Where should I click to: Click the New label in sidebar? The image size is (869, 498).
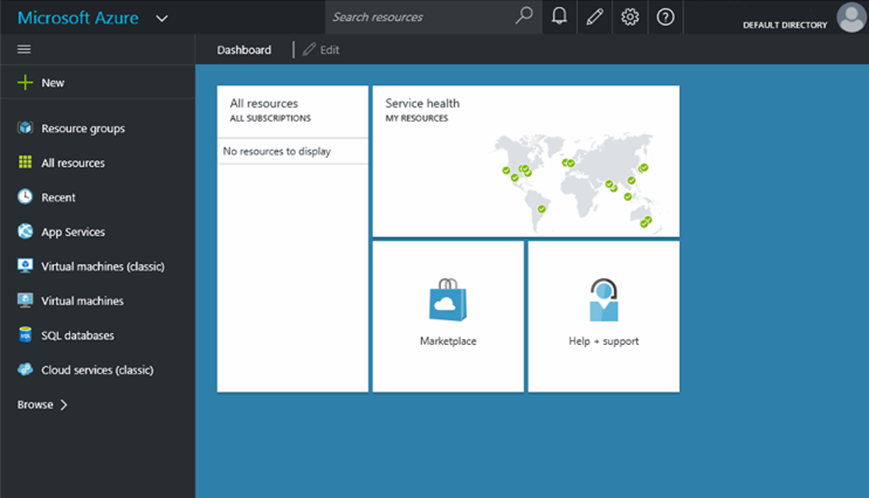(x=53, y=83)
